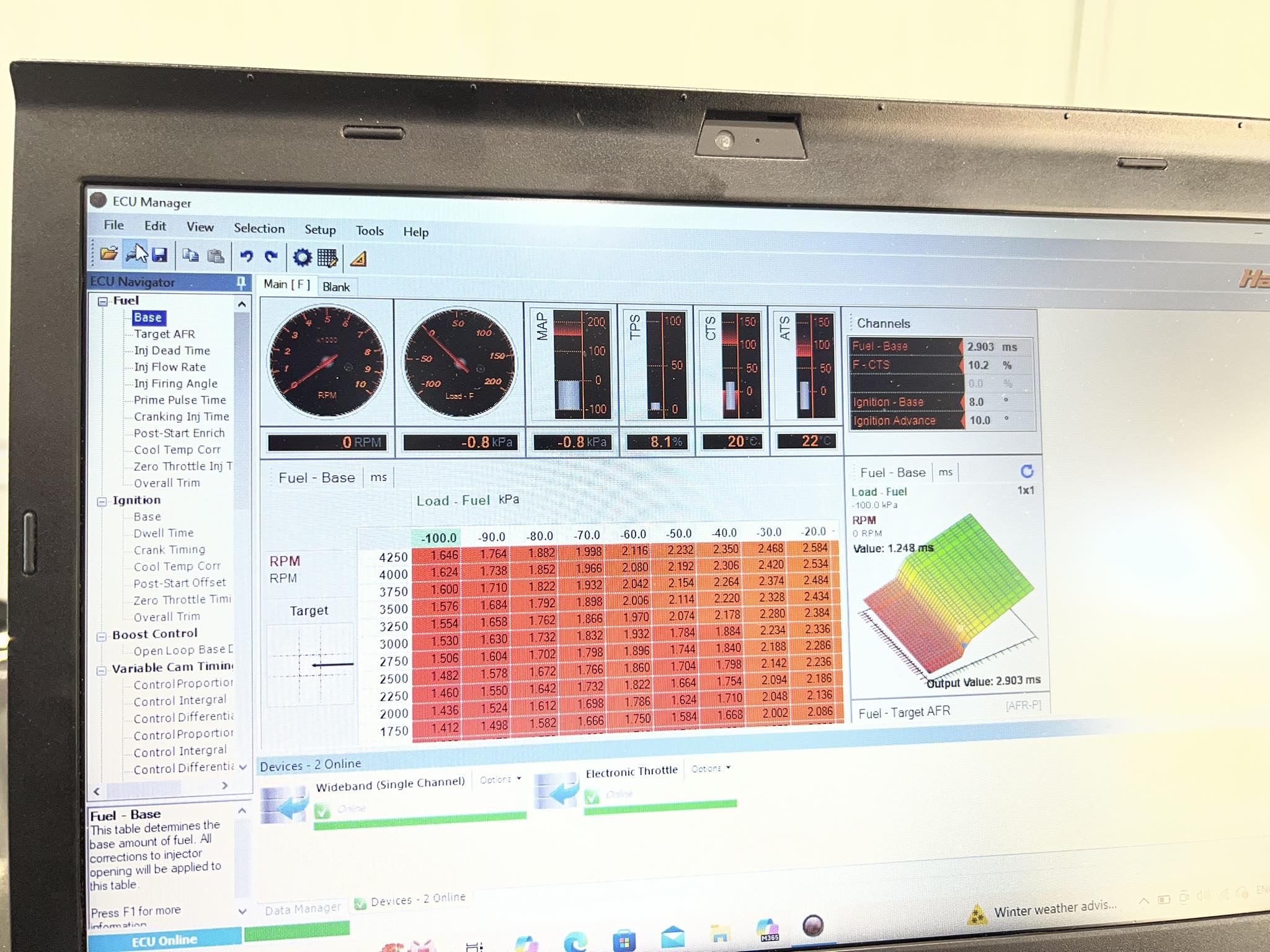Select Dwell Time under Ignition
Viewport: 1270px width, 952px height.
pos(164,533)
